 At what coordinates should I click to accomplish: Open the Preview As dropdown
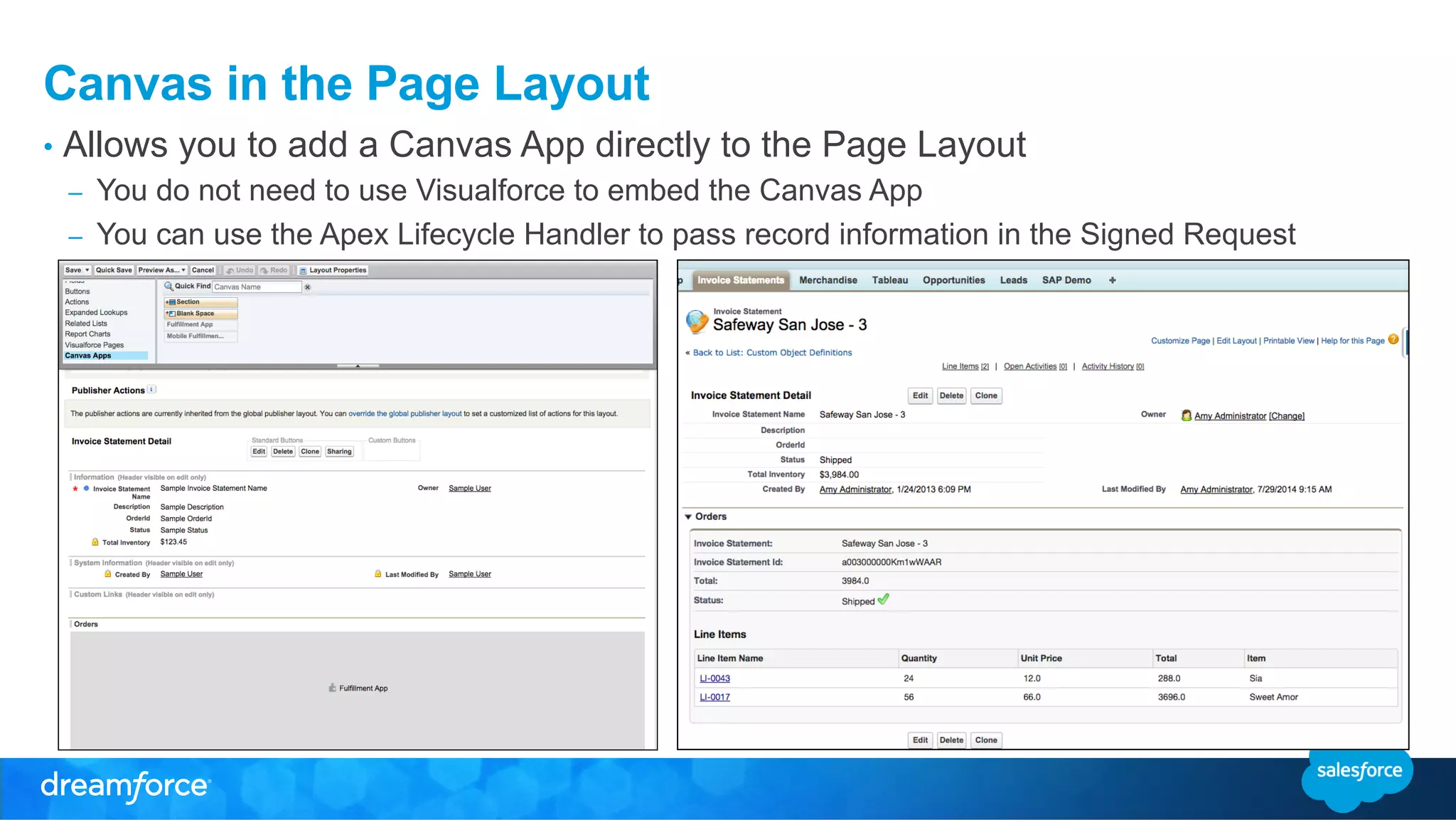(162, 270)
